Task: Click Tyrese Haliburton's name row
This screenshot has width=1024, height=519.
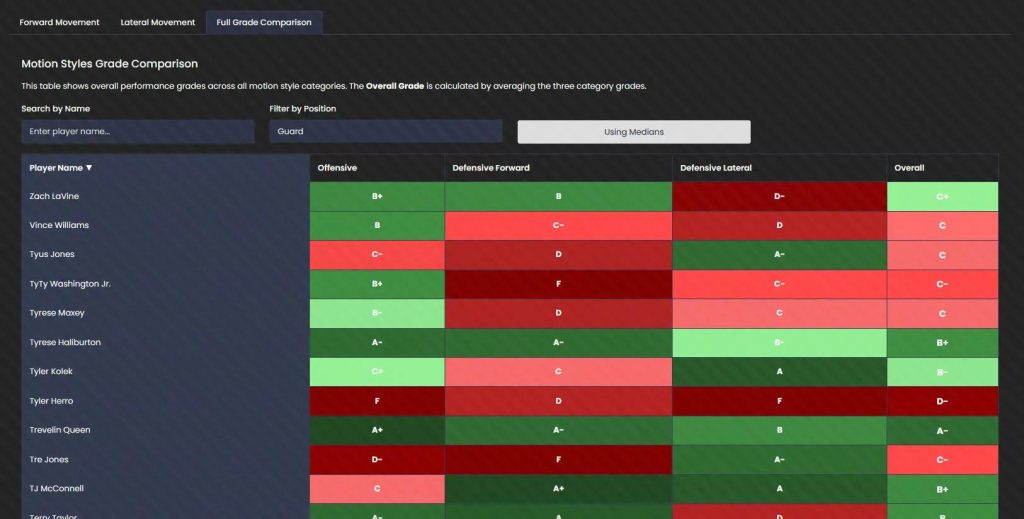Action: (x=65, y=342)
